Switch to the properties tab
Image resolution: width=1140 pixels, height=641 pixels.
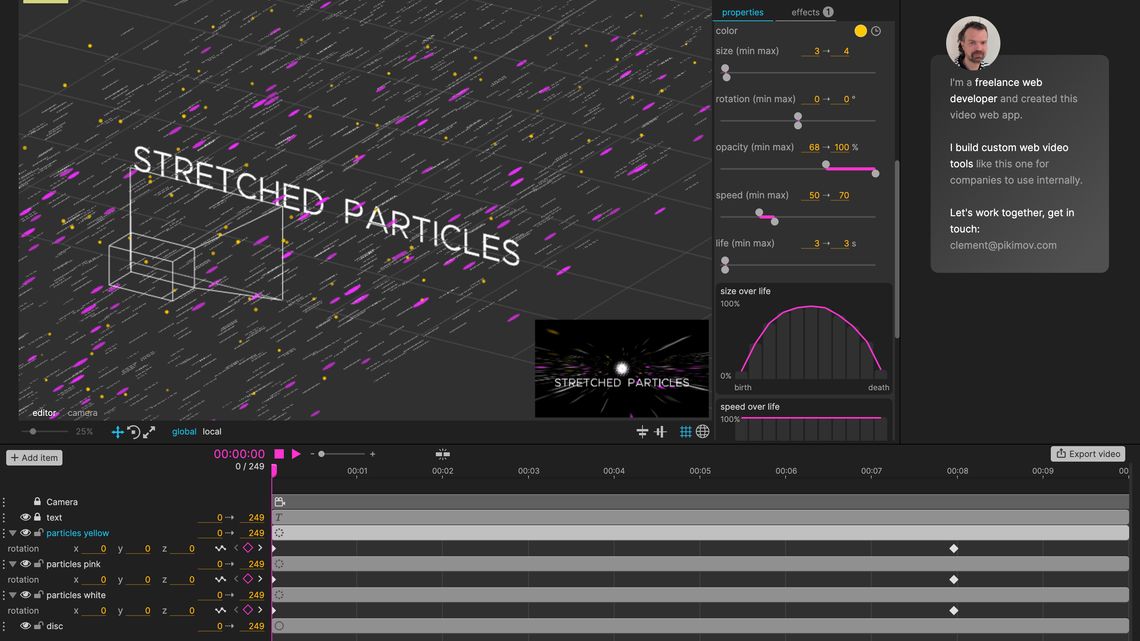pyautogui.click(x=742, y=12)
